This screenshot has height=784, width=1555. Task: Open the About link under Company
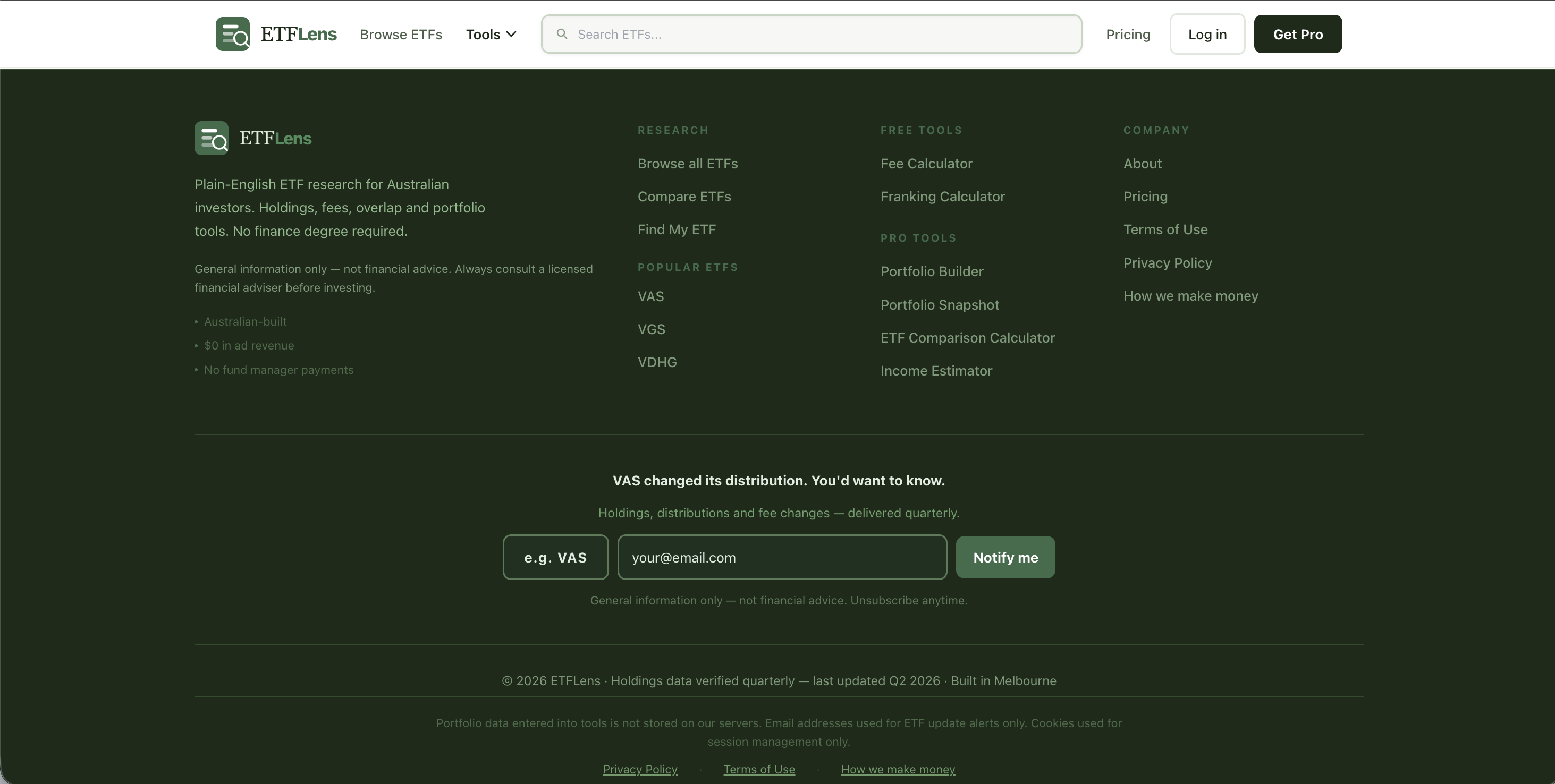coord(1142,164)
